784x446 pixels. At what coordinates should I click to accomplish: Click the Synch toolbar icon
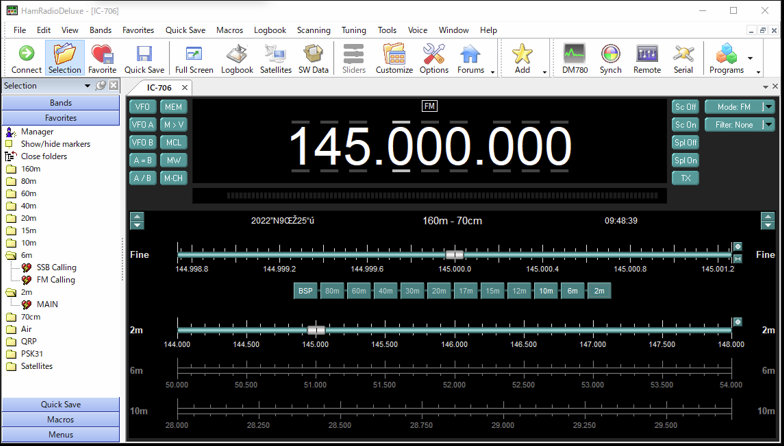[x=610, y=58]
